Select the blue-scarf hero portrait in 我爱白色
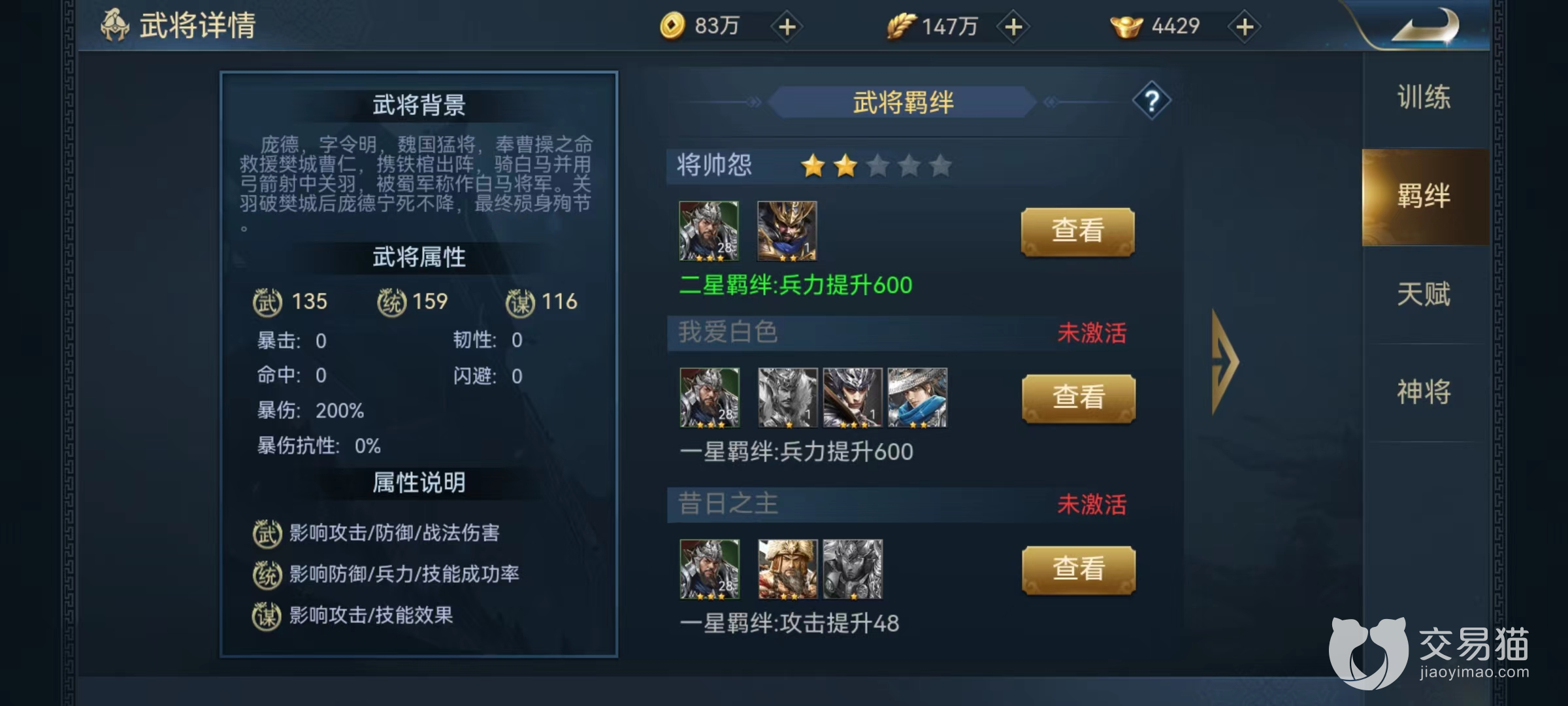This screenshot has width=1568, height=706. 917,397
